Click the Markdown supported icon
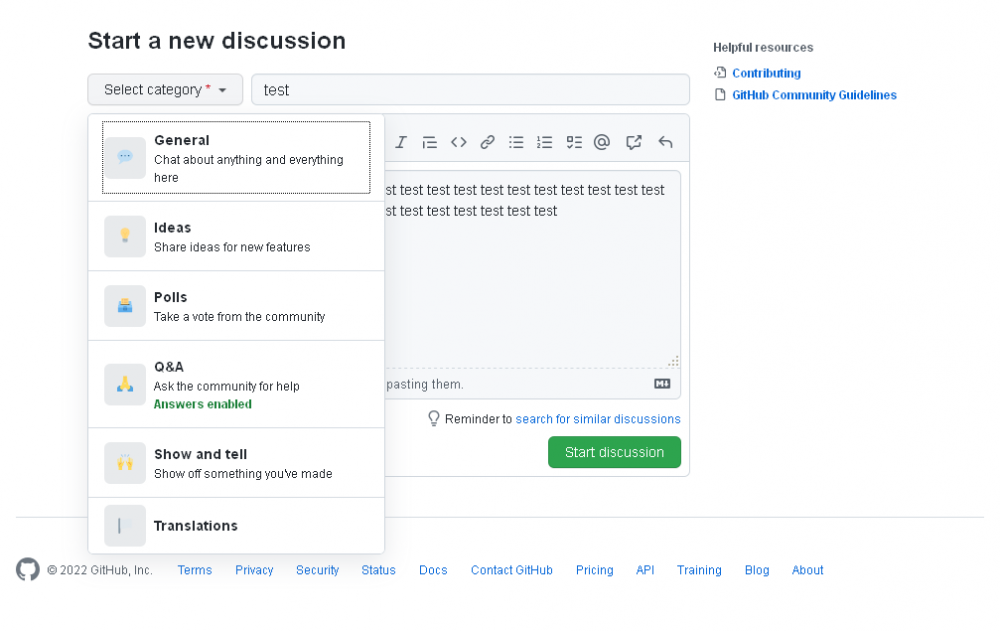 coord(662,383)
